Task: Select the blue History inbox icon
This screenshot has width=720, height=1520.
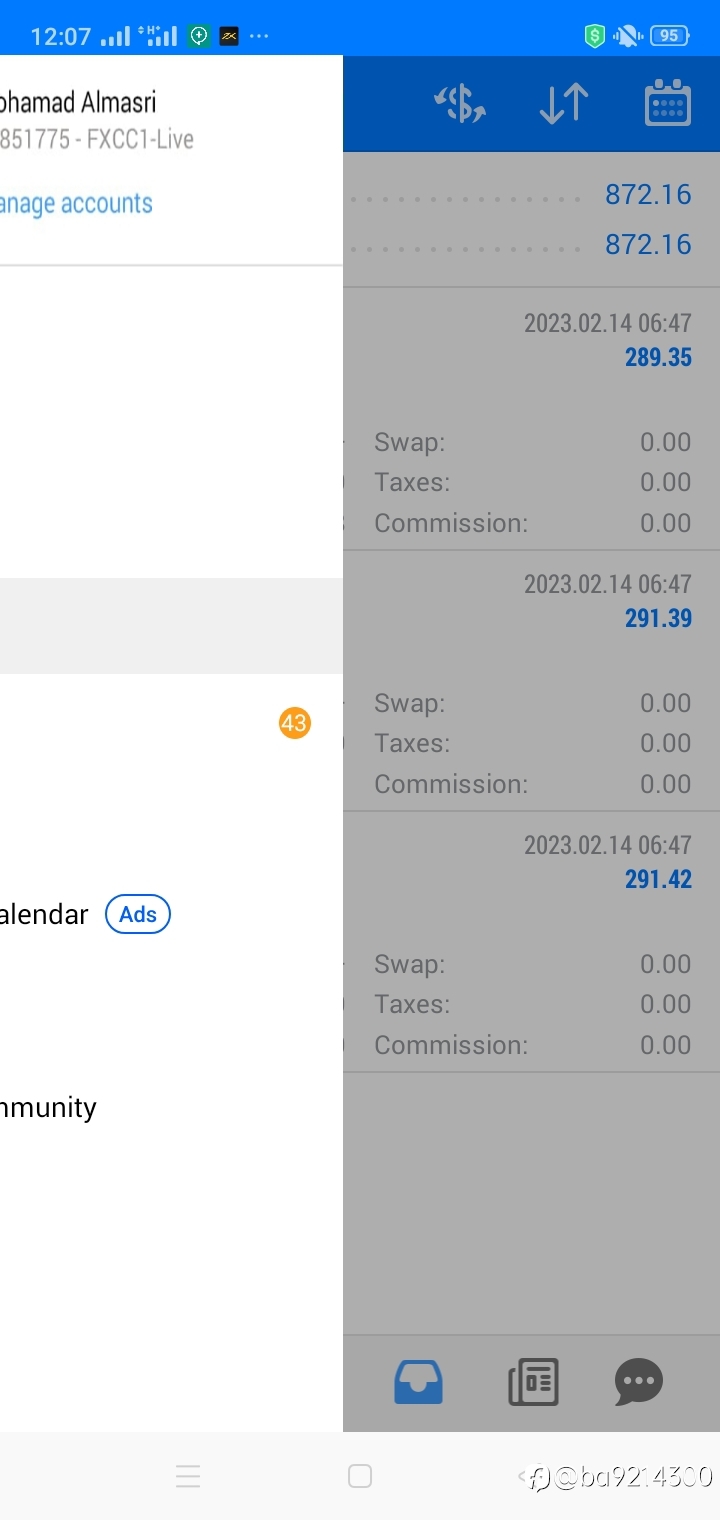Action: point(418,1382)
